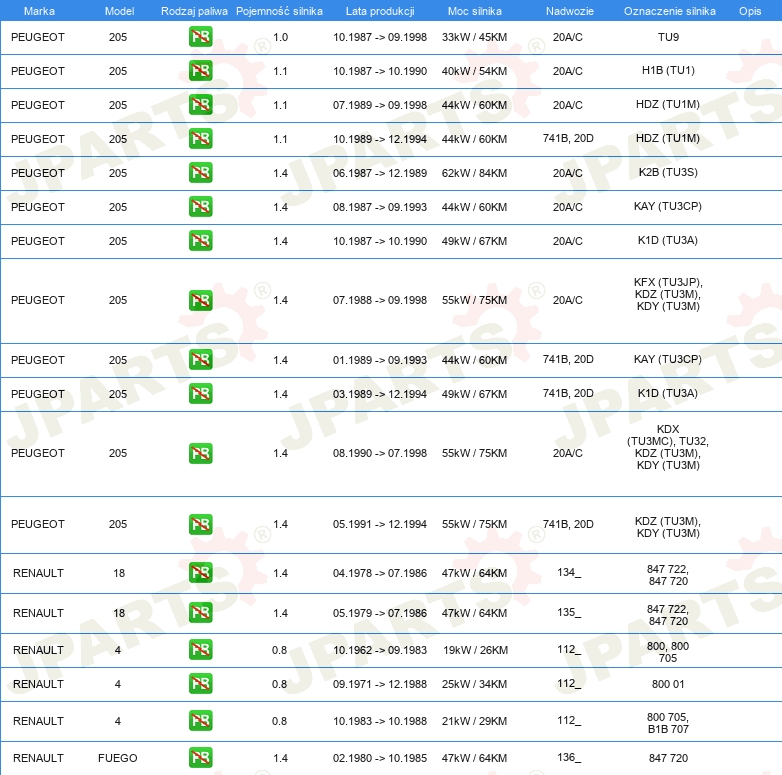Screen dimensions: 782x775
Task: Click the Opis column header
Action: (x=750, y=11)
